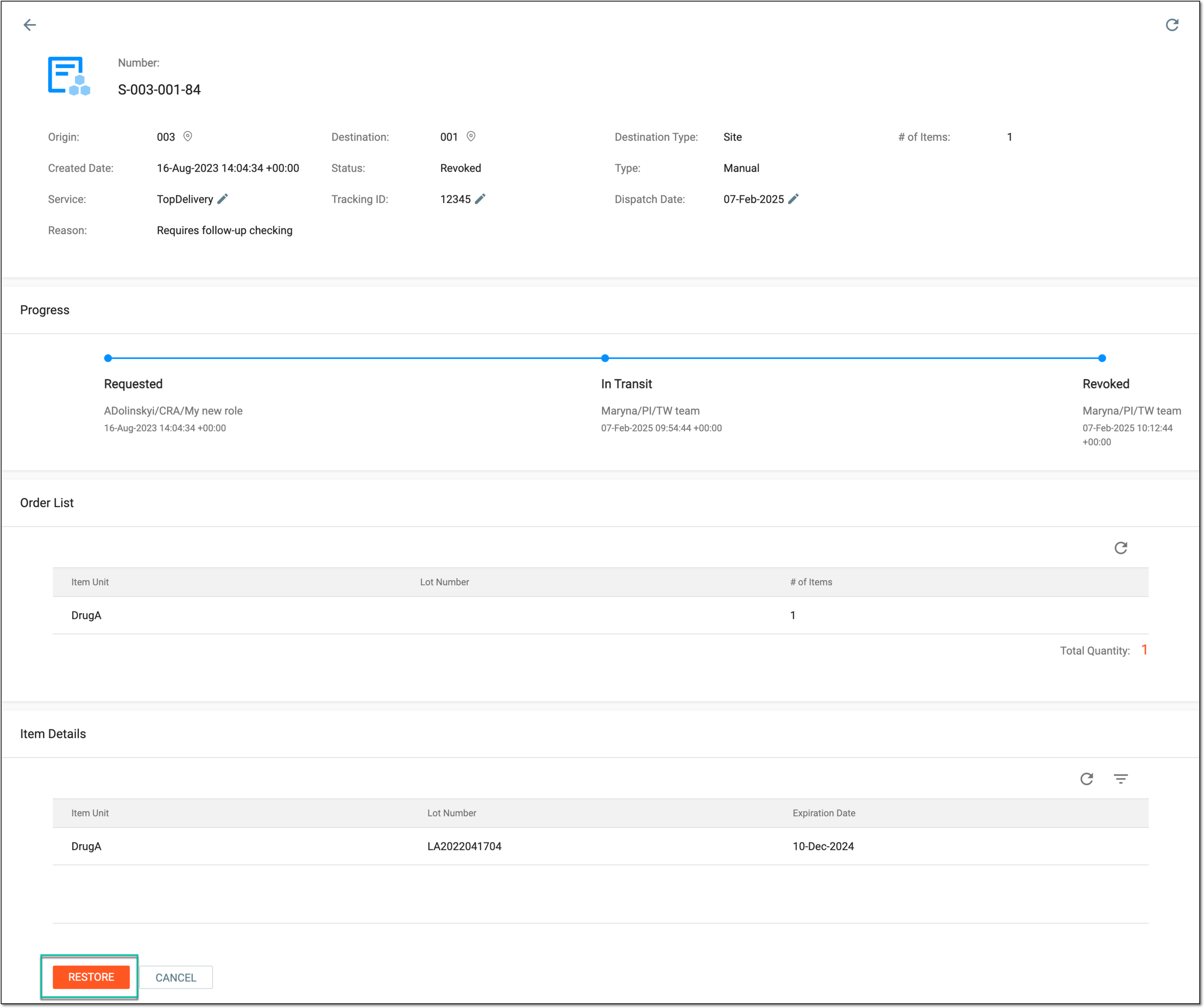Screen dimensions: 1204x1008
Task: Edit the TopDelivery service with pencil icon
Action: [x=223, y=199]
